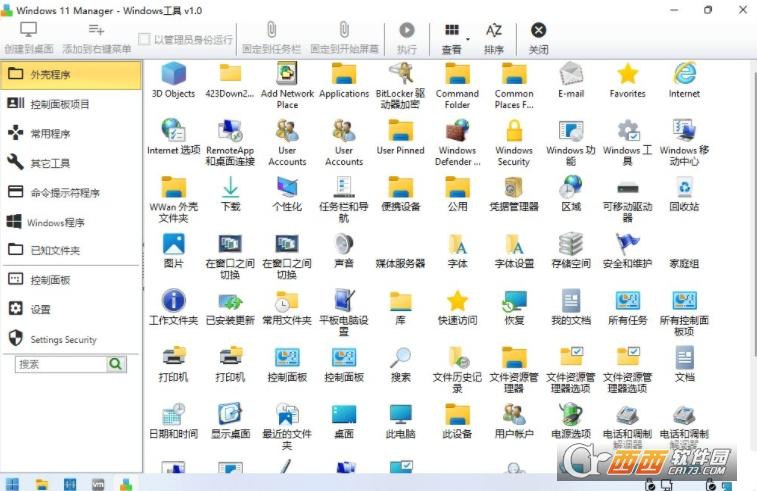Image resolution: width=757 pixels, height=491 pixels.
Task: Select the 平板电脑设置 icon
Action: click(x=344, y=312)
